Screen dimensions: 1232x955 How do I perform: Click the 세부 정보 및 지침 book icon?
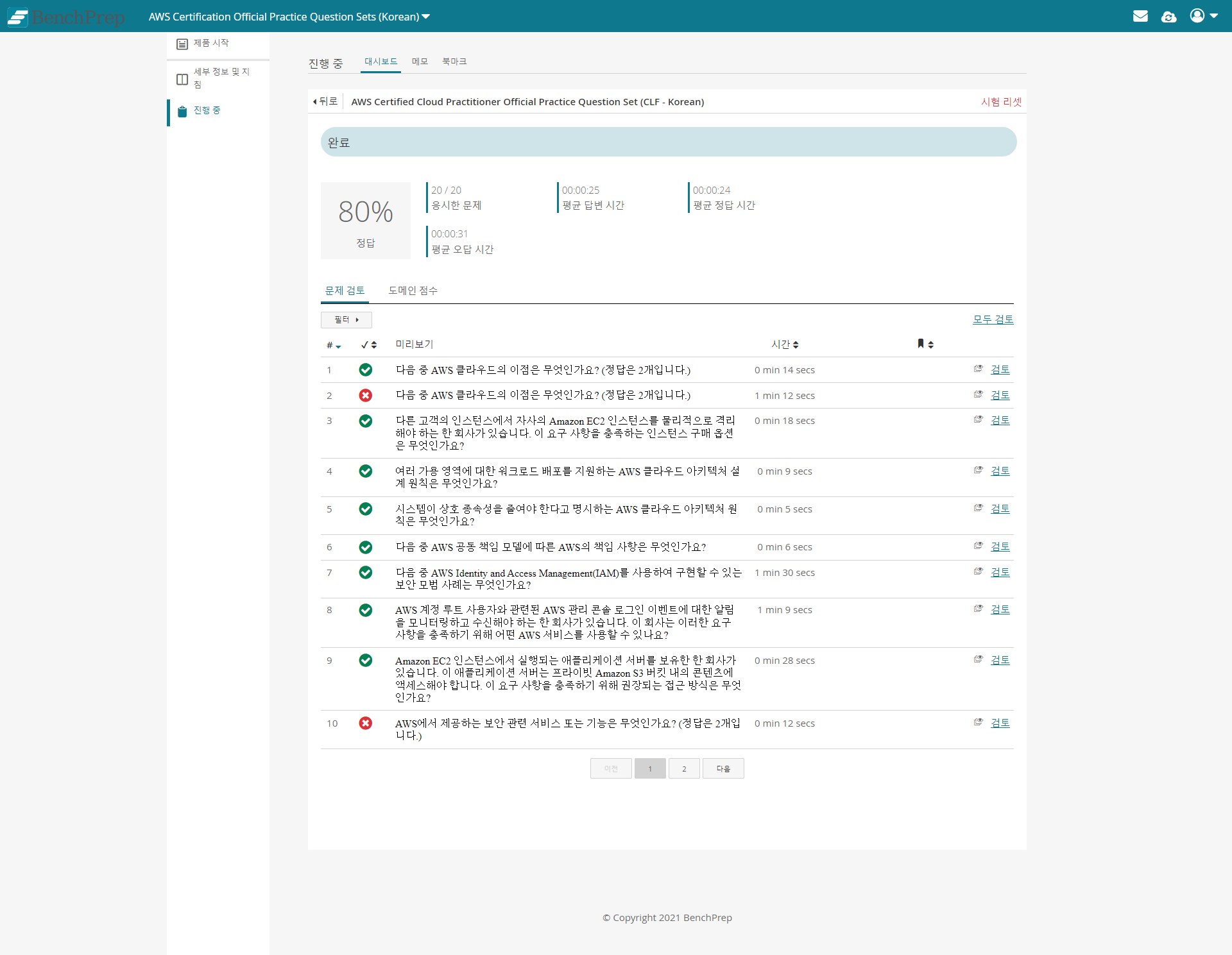click(182, 79)
